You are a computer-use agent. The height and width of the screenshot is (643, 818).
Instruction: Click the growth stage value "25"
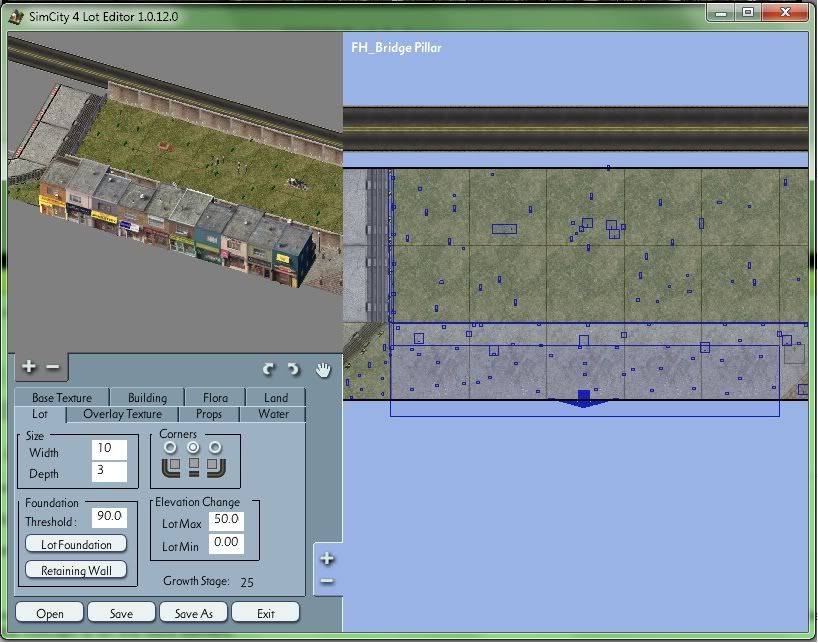click(x=247, y=582)
